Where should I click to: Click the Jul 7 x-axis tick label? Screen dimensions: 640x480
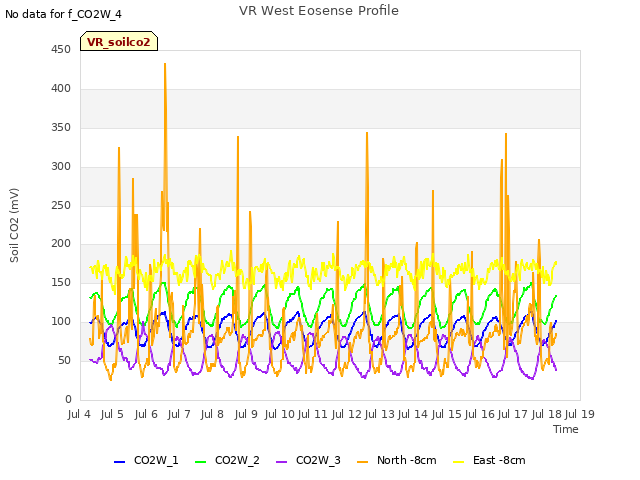179,414
